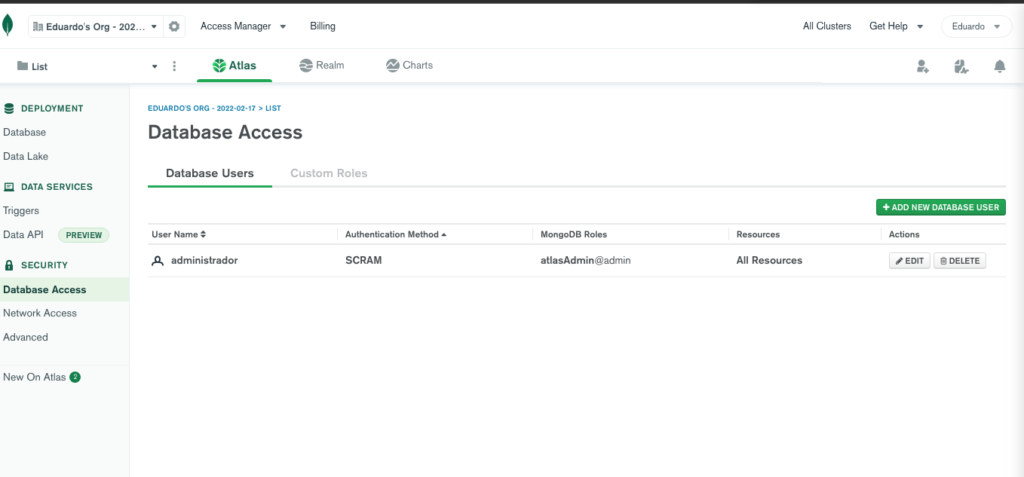The width and height of the screenshot is (1024, 477).
Task: Select the Custom Roles tab
Action: [x=328, y=173]
